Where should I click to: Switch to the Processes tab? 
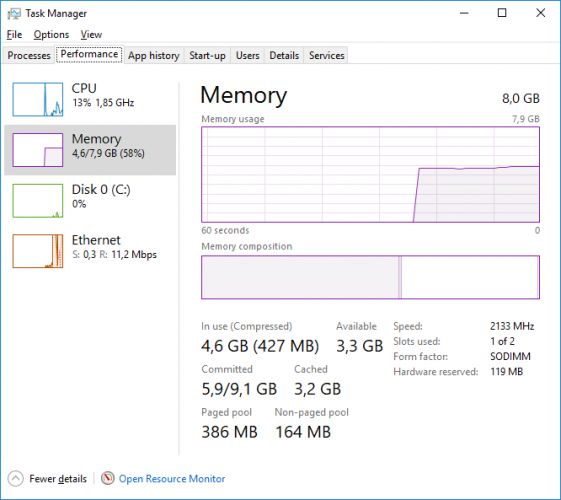[29, 55]
